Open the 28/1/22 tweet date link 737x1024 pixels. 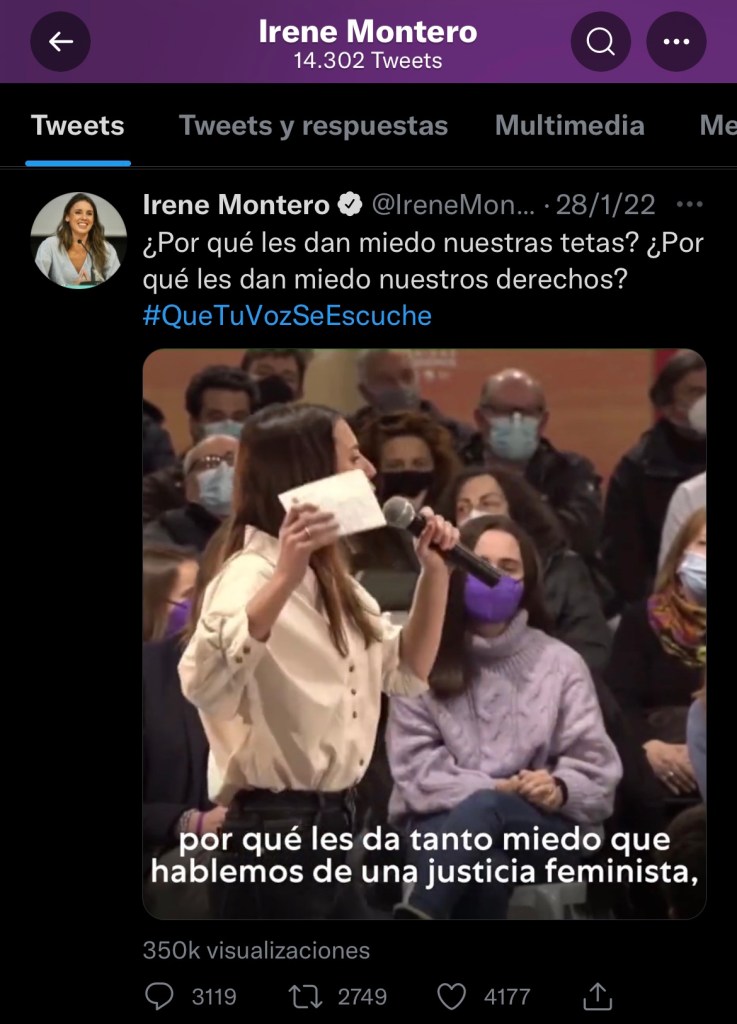tap(605, 205)
